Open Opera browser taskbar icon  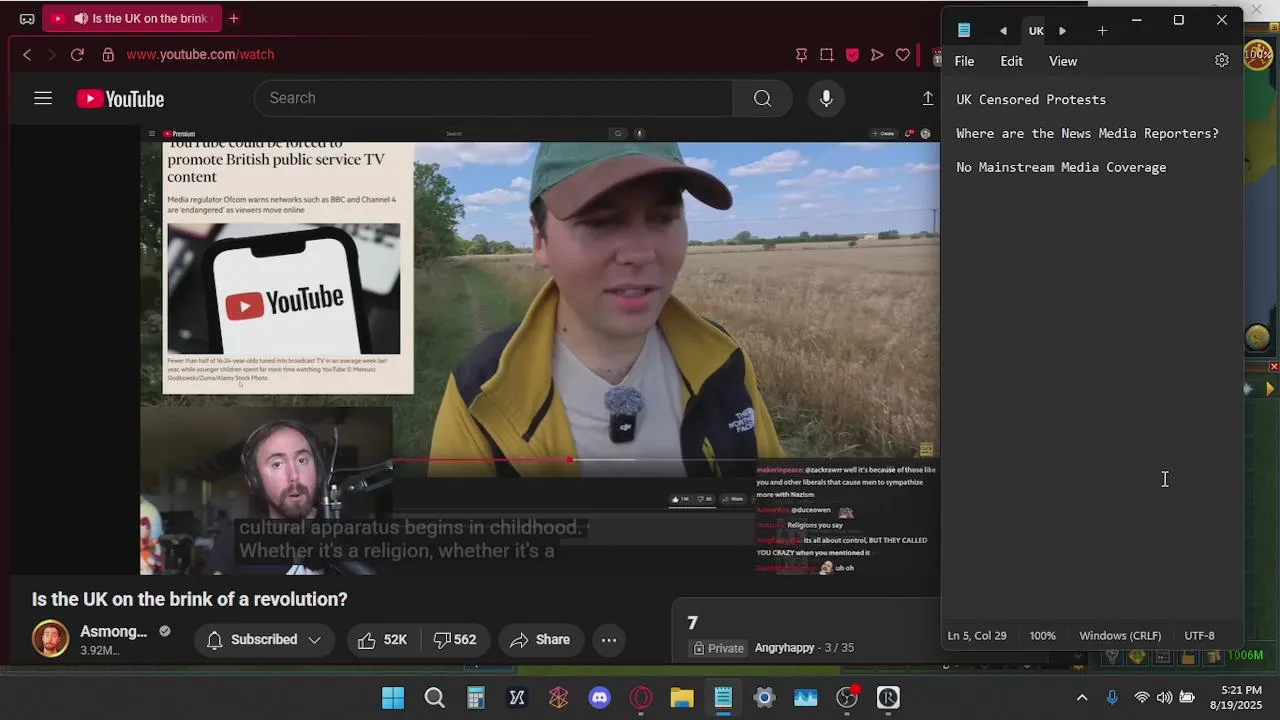click(641, 698)
